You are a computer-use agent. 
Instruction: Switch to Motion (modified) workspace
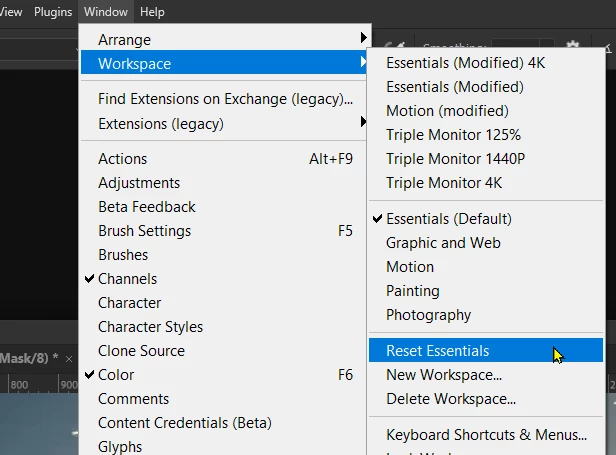[x=486, y=111]
